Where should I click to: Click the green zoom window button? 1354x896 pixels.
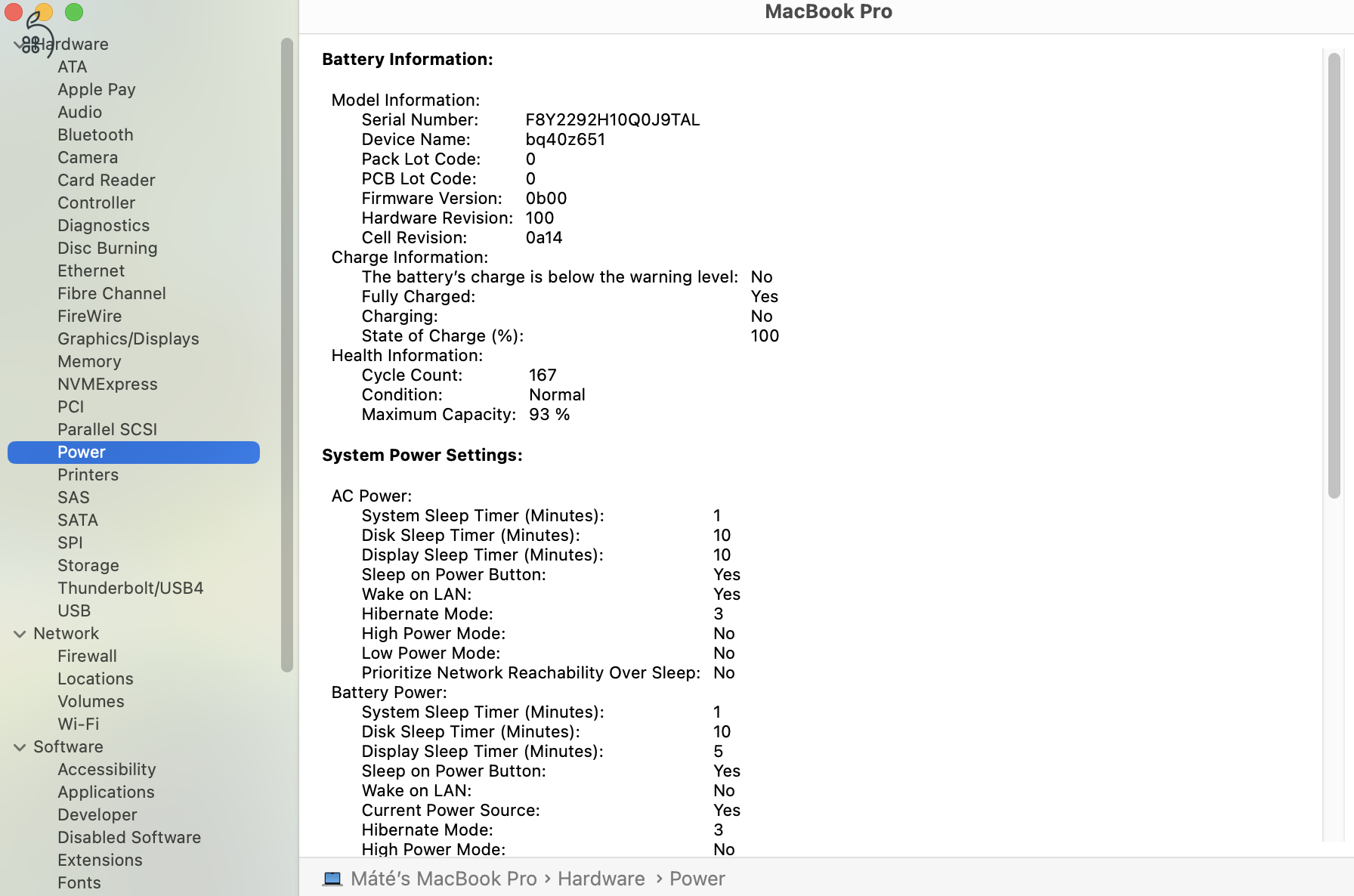pos(74,12)
